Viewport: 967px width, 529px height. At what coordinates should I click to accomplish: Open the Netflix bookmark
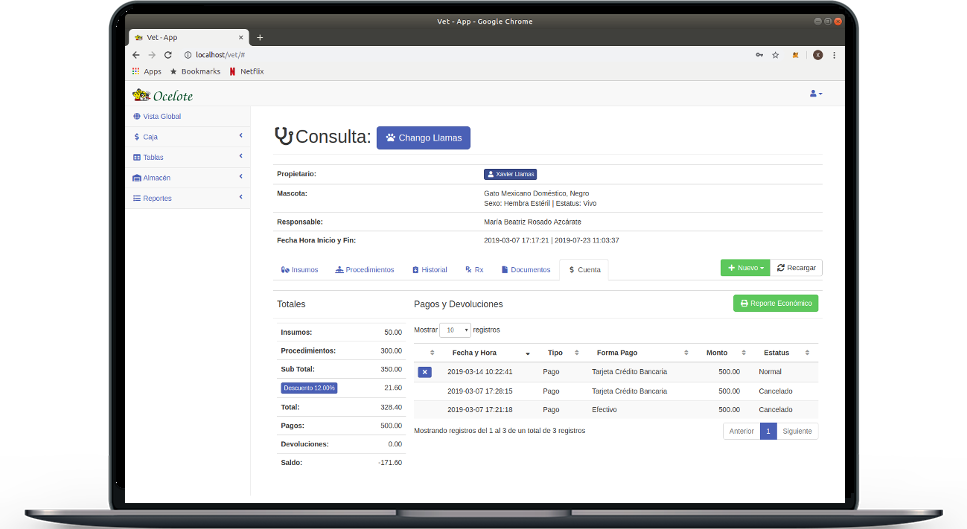point(246,72)
